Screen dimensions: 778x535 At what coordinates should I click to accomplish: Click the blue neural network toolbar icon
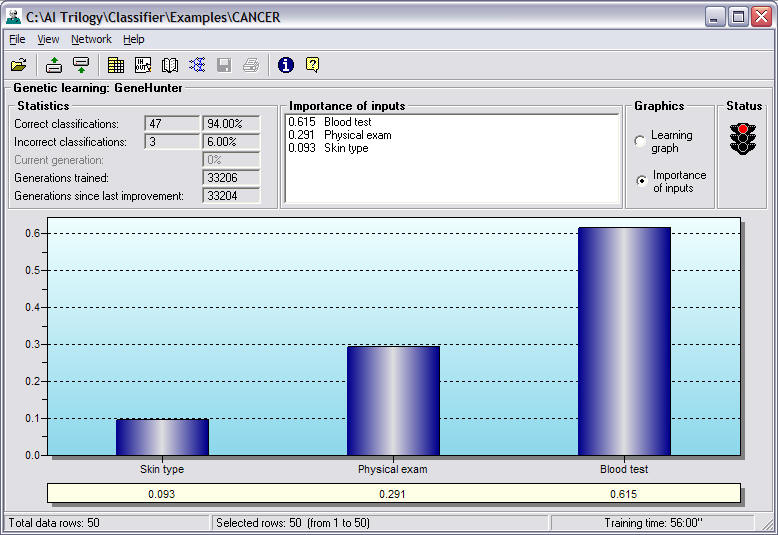point(197,65)
